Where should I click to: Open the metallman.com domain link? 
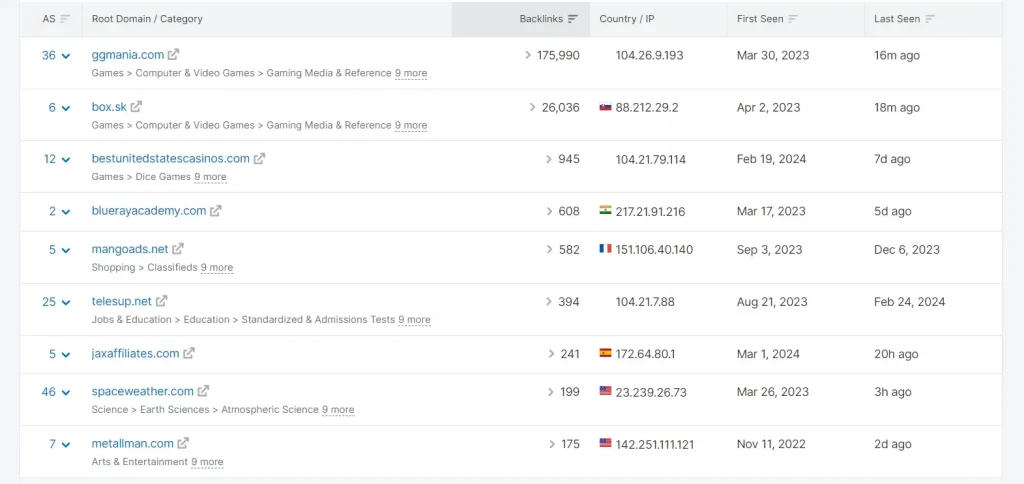(x=133, y=444)
